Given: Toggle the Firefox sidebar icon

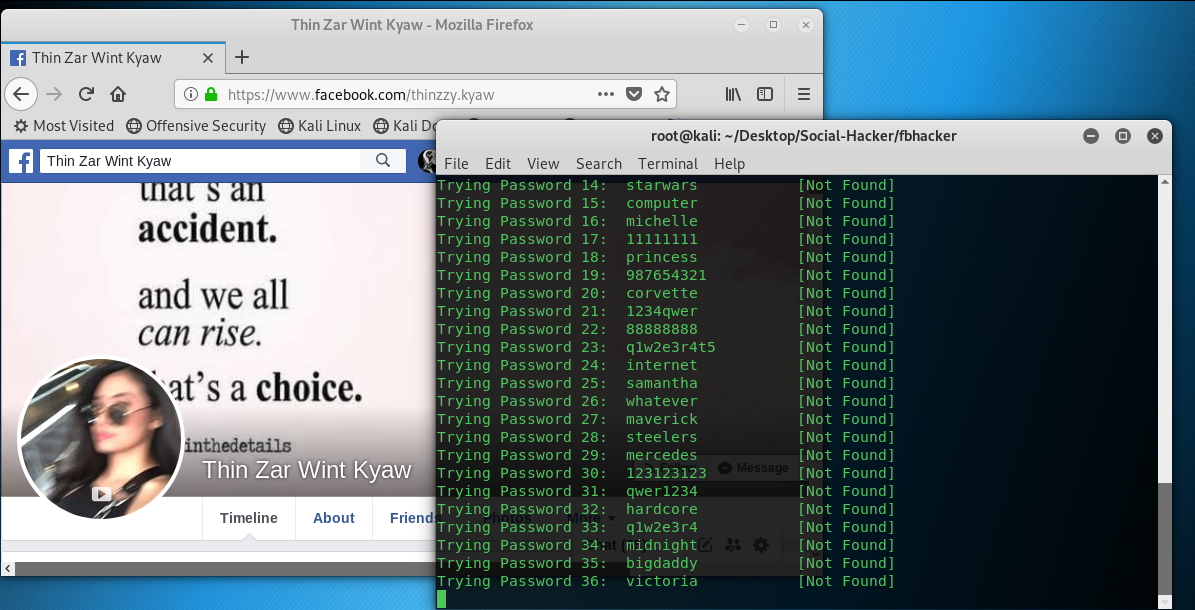Looking at the screenshot, I should click(765, 95).
